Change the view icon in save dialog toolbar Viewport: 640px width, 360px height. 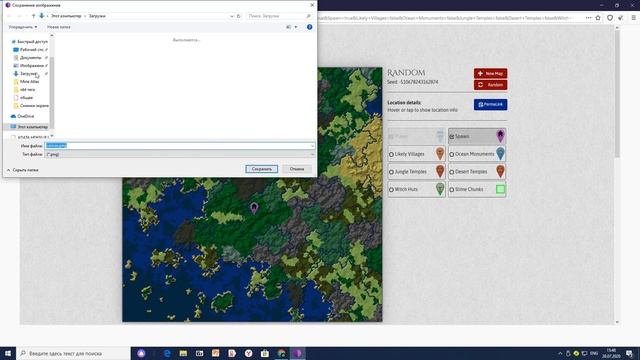pos(289,27)
